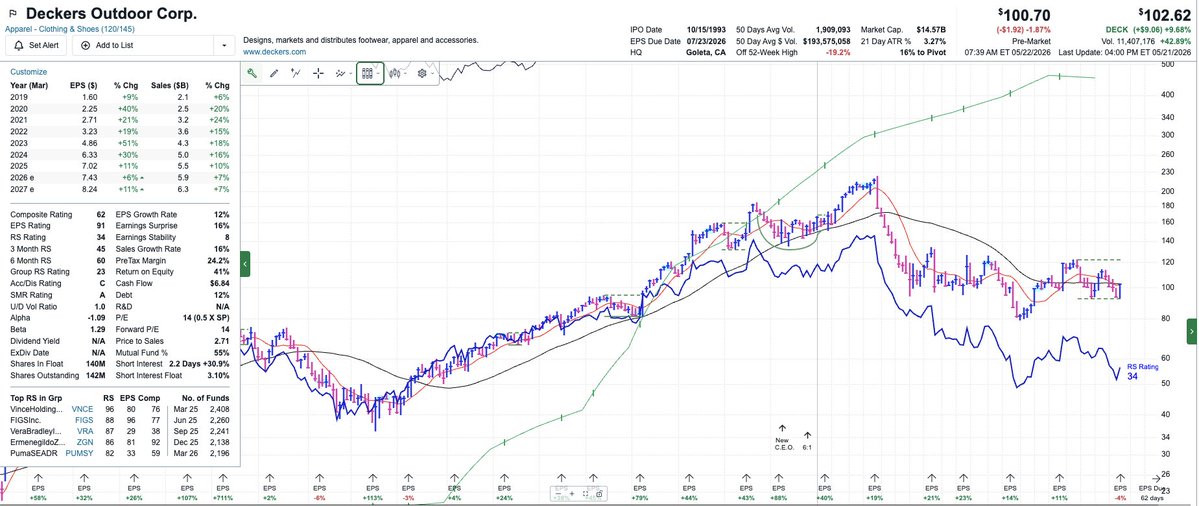Click the up-arrow icon beside 2027 e +11%
The width and height of the screenshot is (1199, 506).
coord(141,190)
